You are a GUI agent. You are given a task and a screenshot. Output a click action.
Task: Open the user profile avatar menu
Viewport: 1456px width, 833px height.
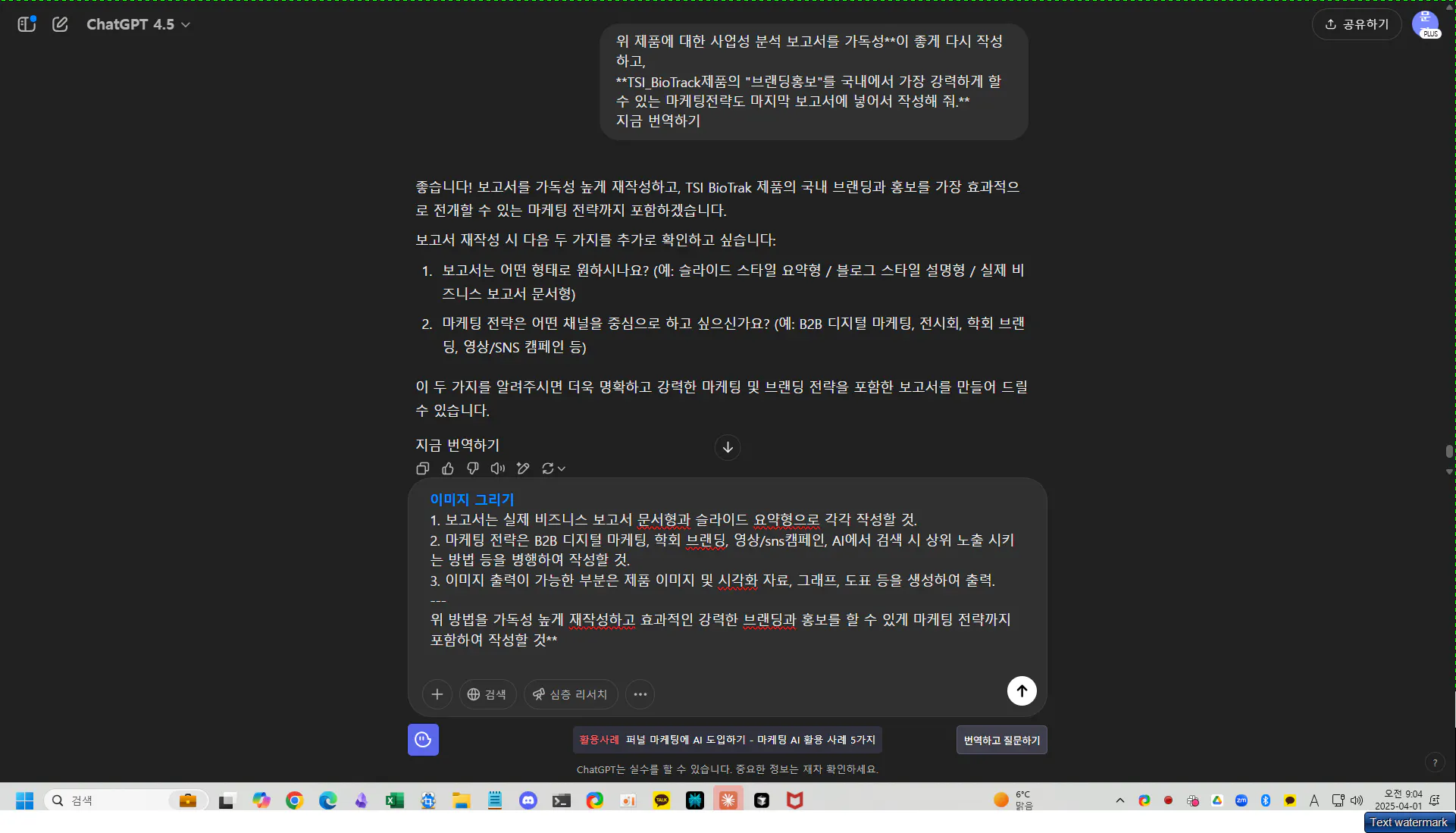1426,24
